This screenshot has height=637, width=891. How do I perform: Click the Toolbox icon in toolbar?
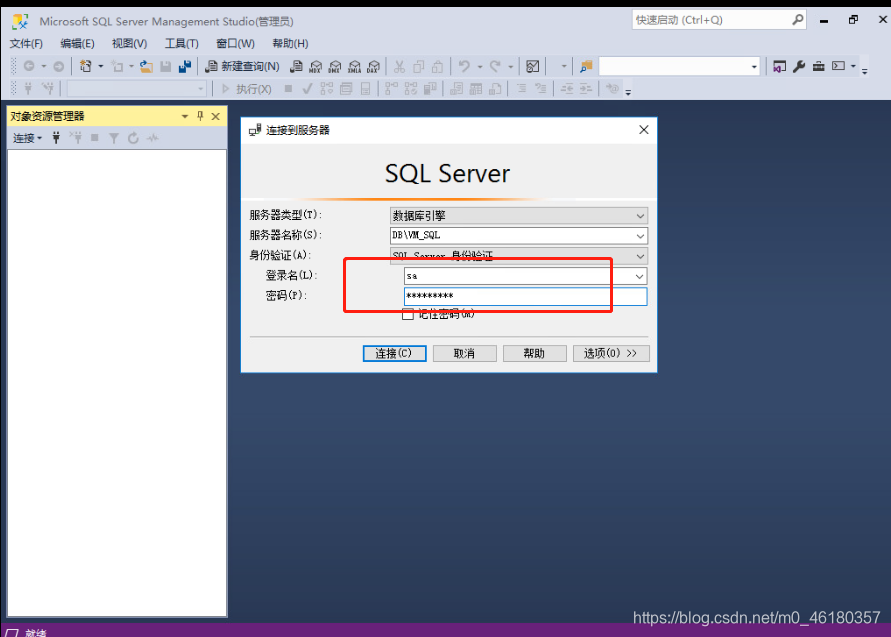[818, 66]
